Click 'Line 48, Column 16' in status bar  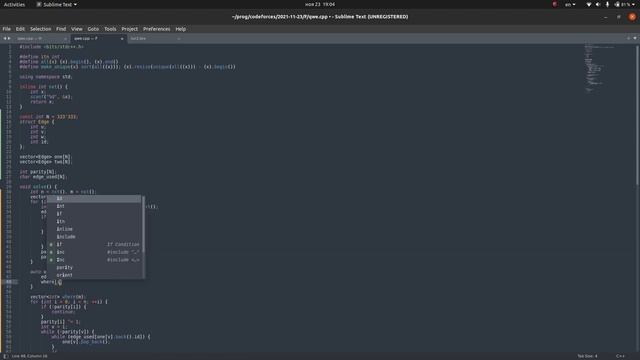[x=29, y=356]
